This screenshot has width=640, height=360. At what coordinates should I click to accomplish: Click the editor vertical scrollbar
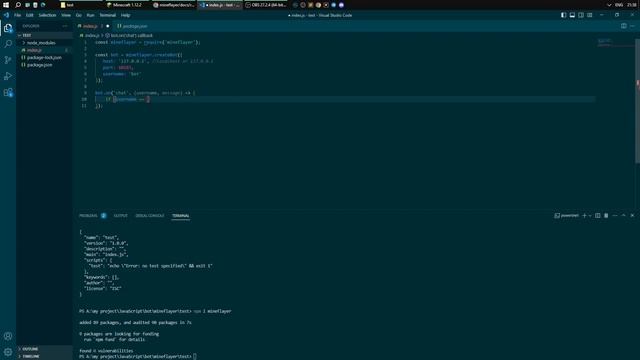637,102
